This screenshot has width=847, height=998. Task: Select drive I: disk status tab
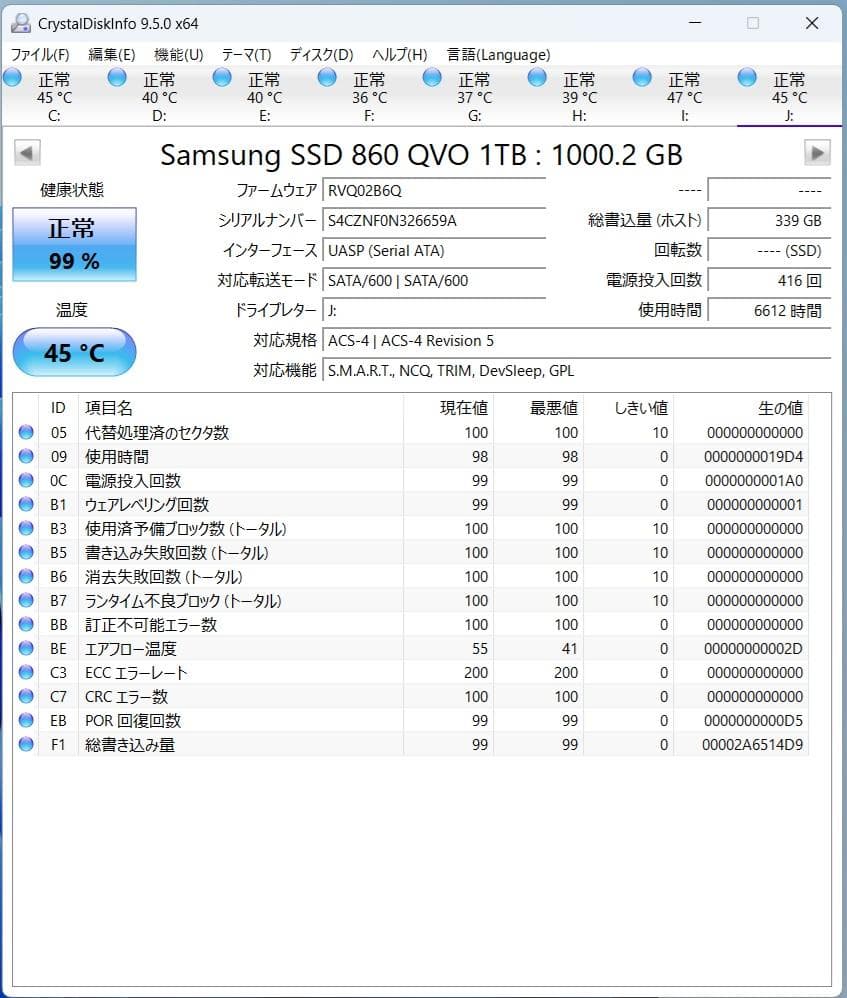[683, 97]
